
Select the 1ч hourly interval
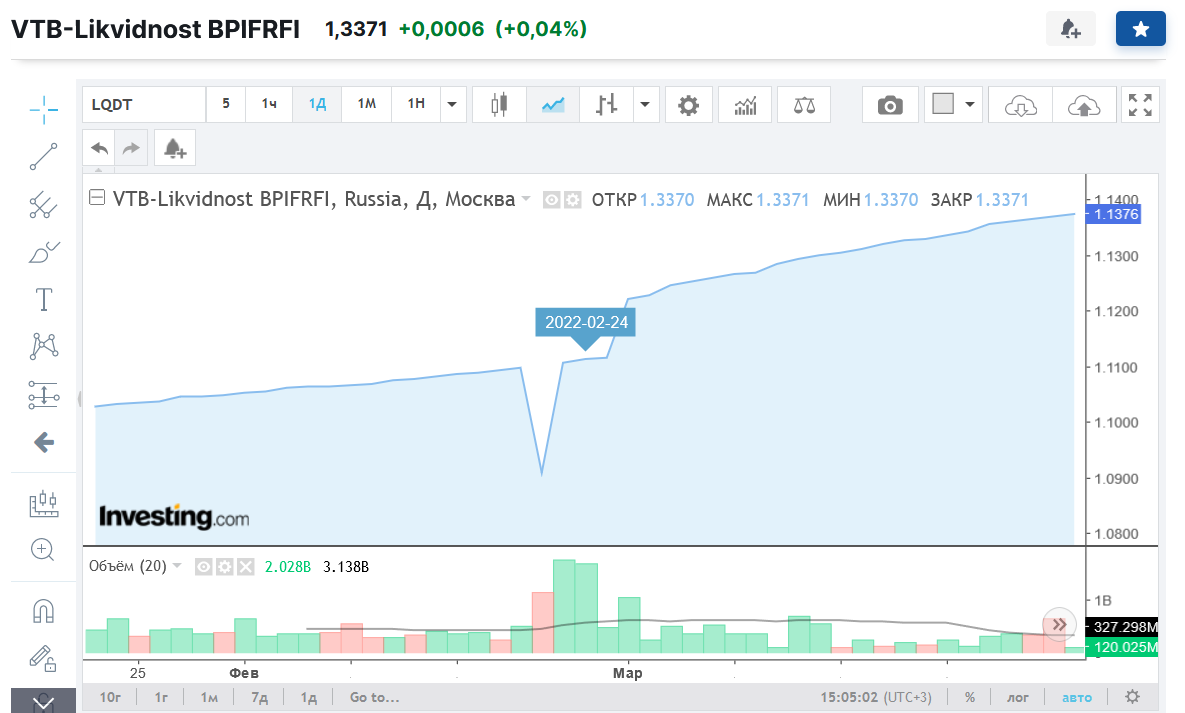tap(269, 104)
